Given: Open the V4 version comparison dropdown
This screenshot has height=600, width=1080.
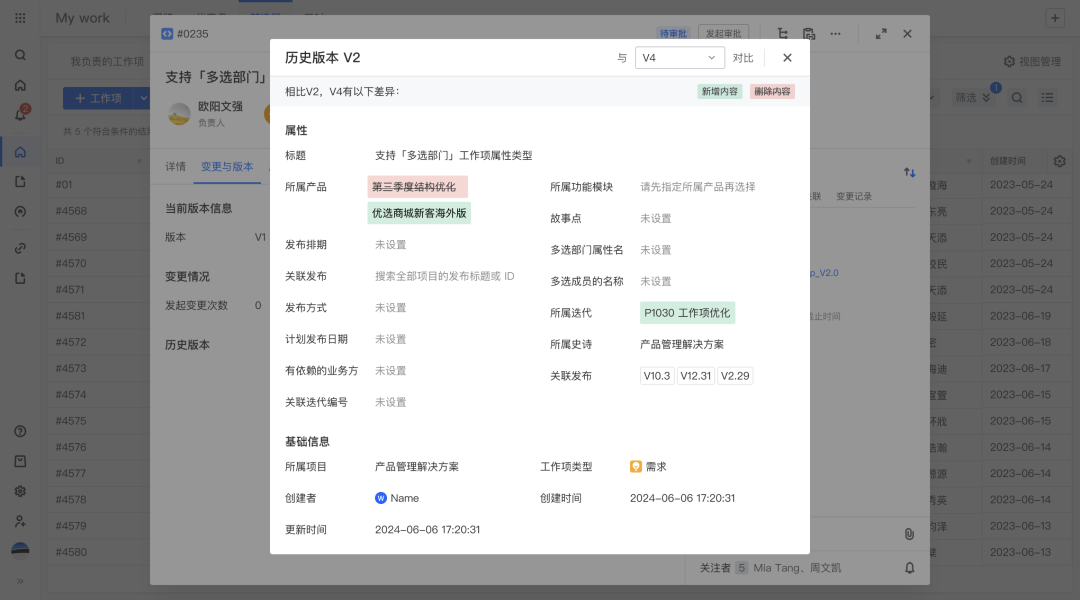Looking at the screenshot, I should pos(680,58).
